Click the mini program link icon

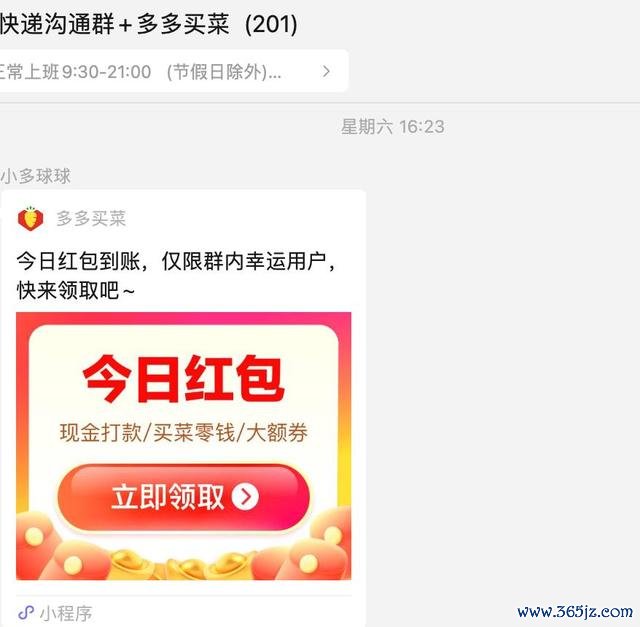(x=26, y=612)
